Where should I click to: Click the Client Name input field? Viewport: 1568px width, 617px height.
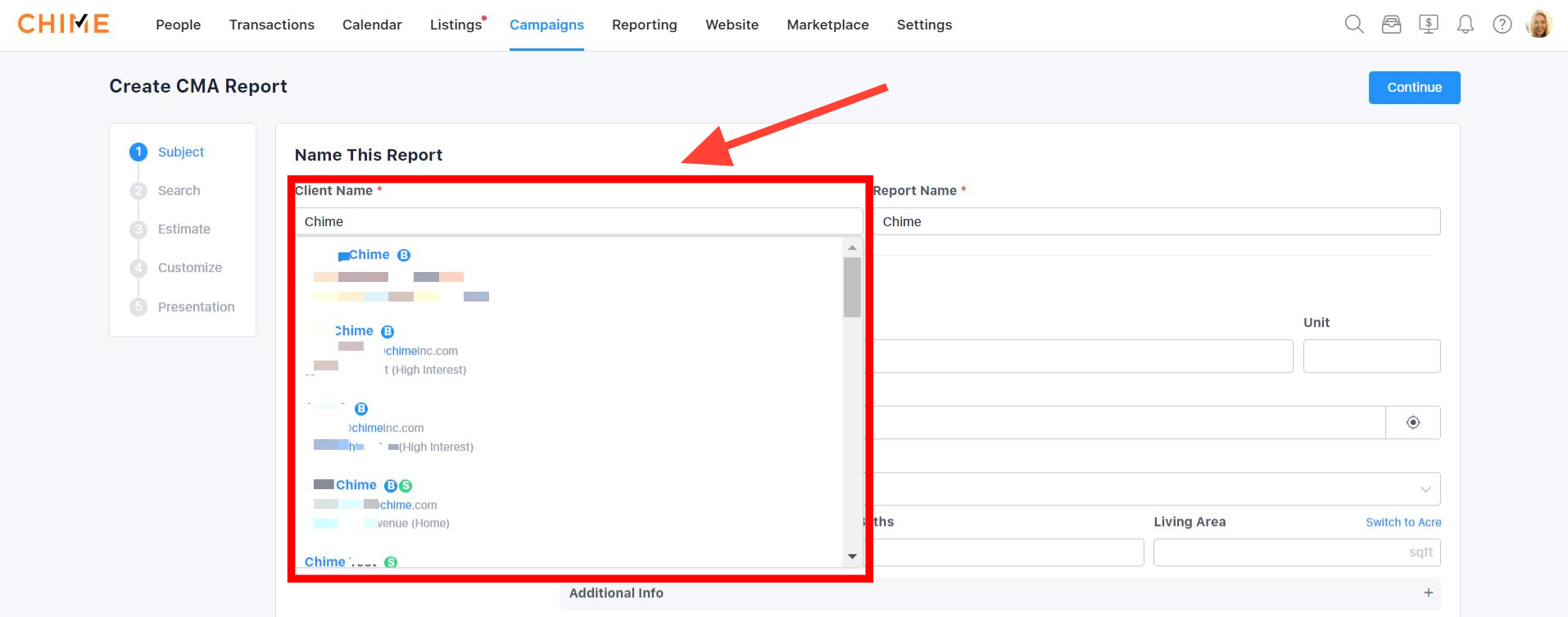578,222
